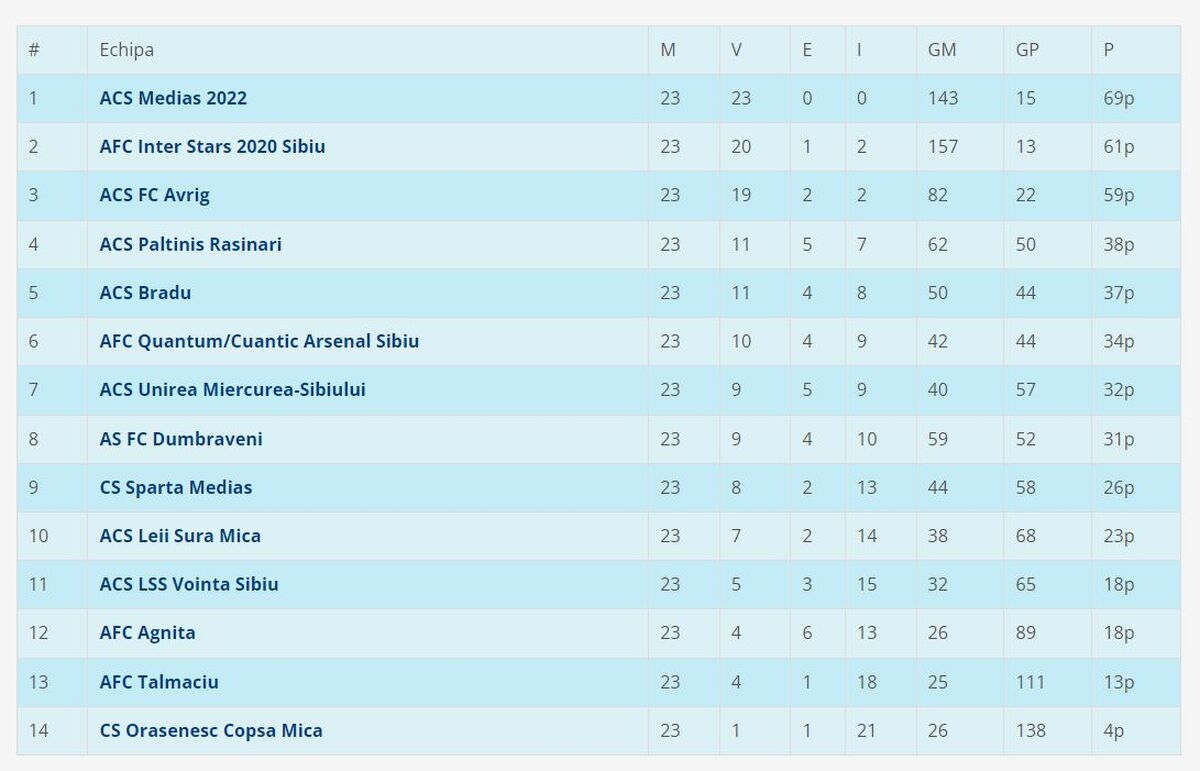Click the P points column header

pyautogui.click(x=1109, y=49)
